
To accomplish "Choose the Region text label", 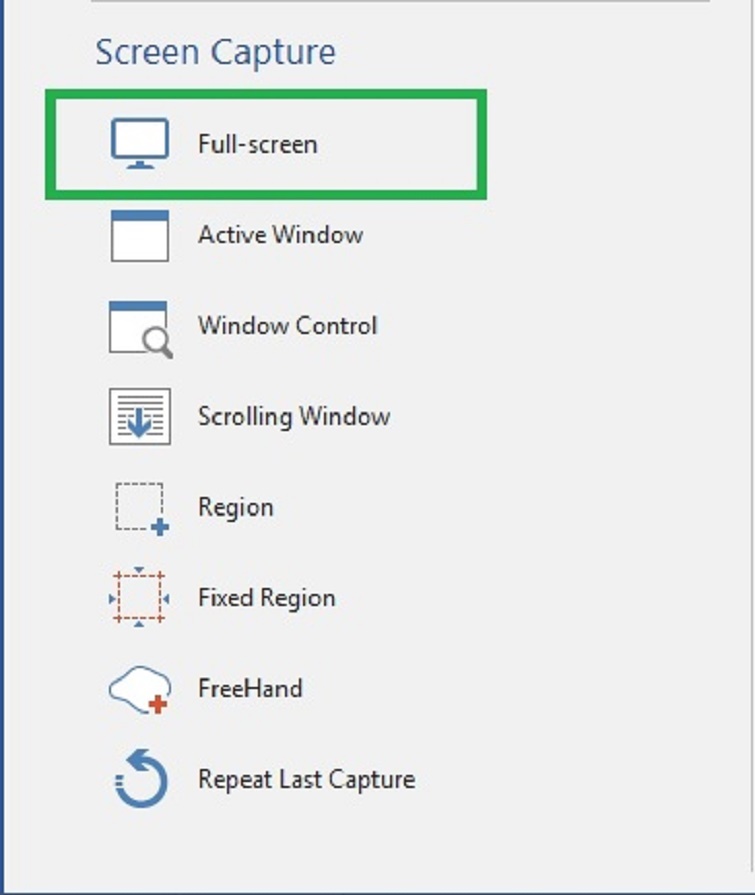I will [235, 507].
